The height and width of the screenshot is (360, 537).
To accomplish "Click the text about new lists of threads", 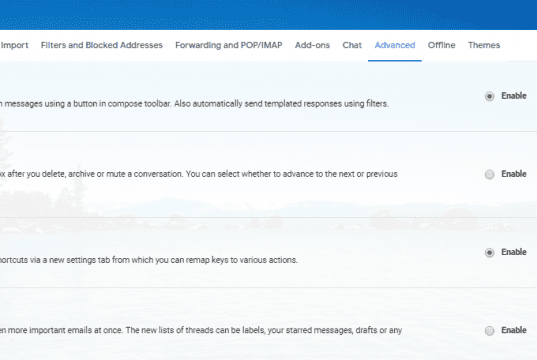I will (201, 330).
